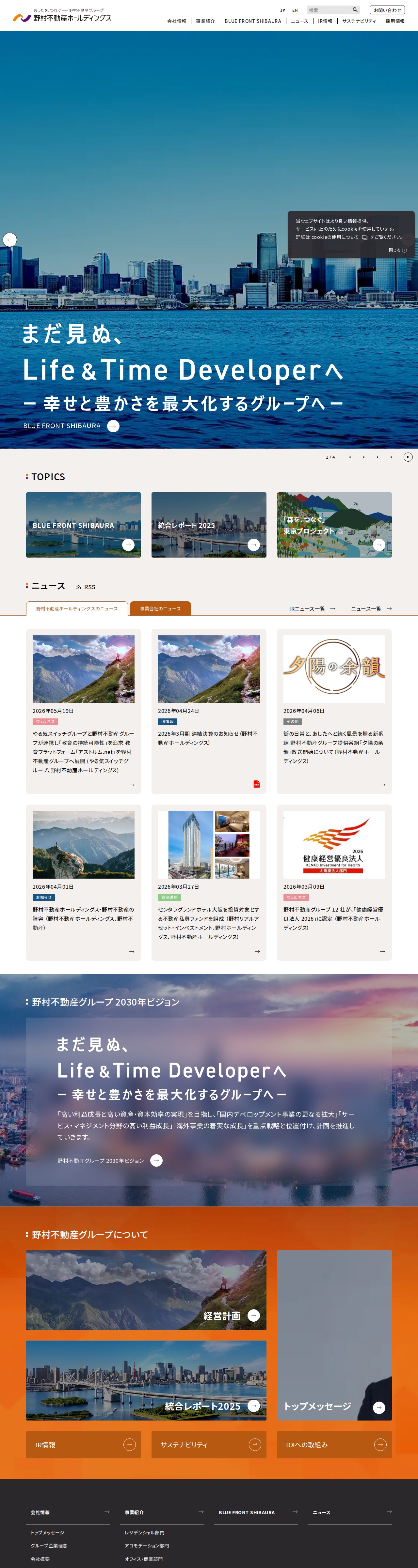Screen dimensions: 418x1568
Task: Open ニュース in the top navigation
Action: pos(299,21)
